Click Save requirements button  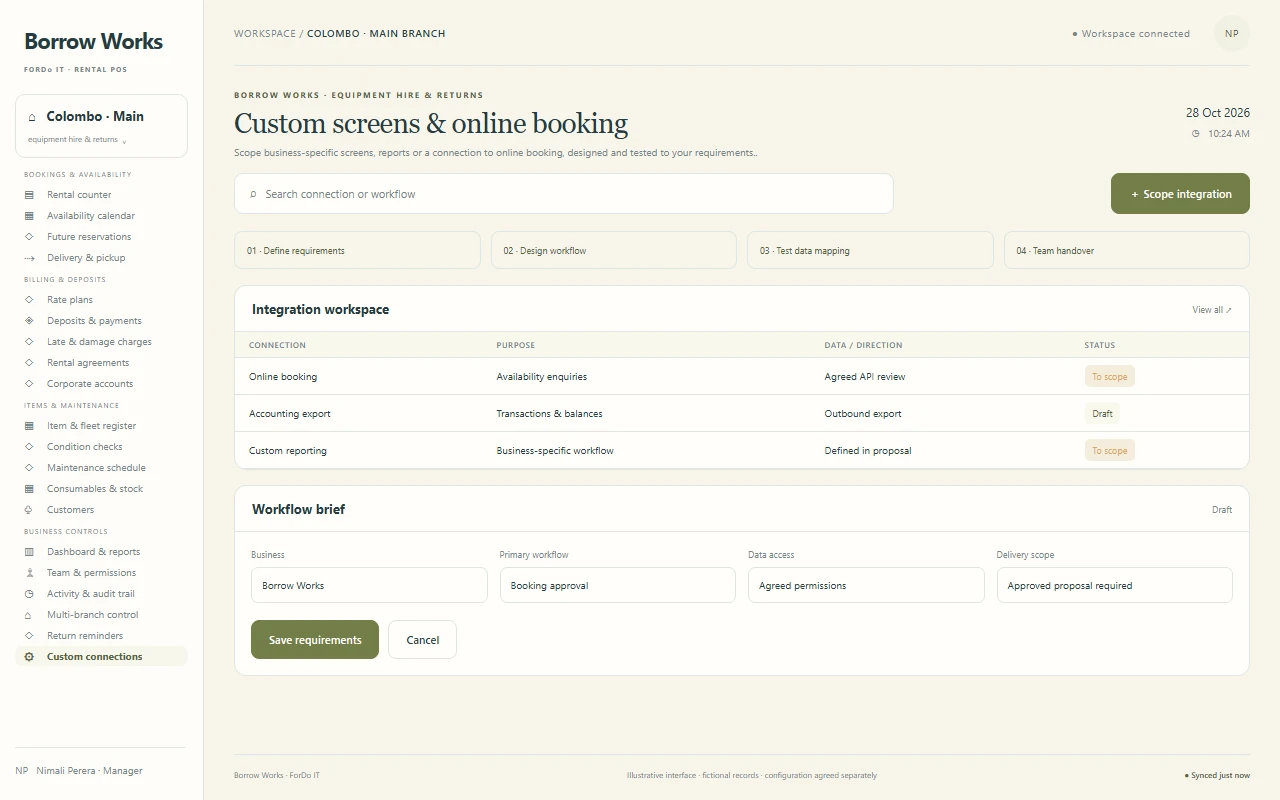(315, 640)
